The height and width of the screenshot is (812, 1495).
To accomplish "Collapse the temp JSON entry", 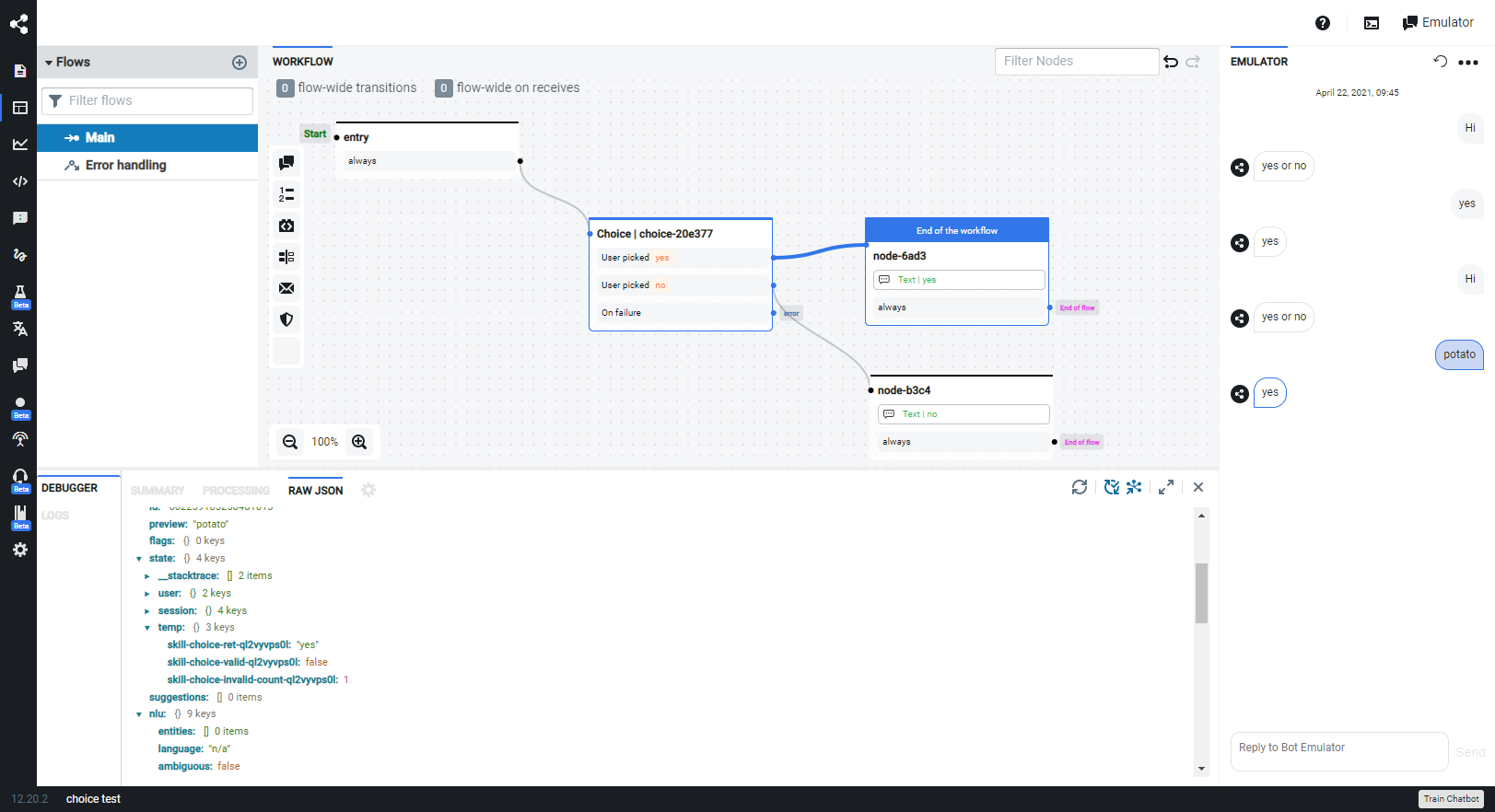I will coord(146,628).
